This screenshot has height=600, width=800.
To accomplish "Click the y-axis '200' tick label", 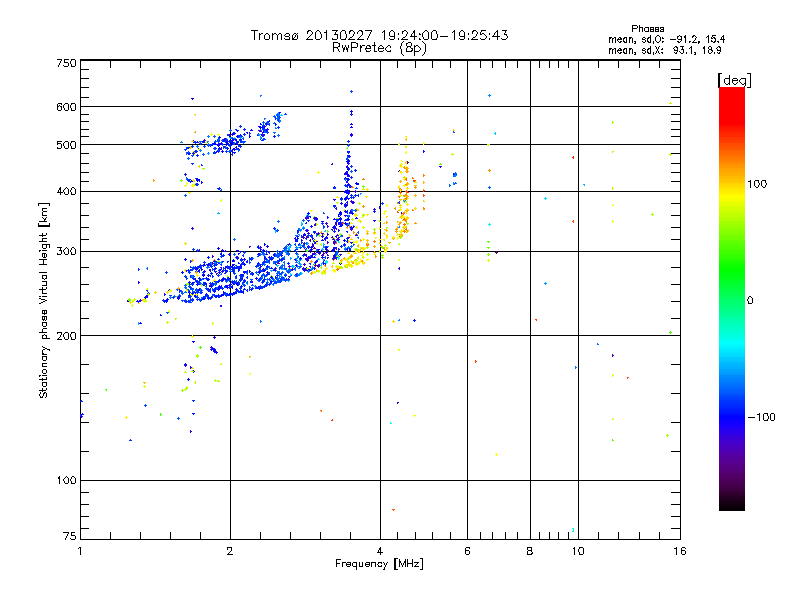I will pyautogui.click(x=66, y=336).
